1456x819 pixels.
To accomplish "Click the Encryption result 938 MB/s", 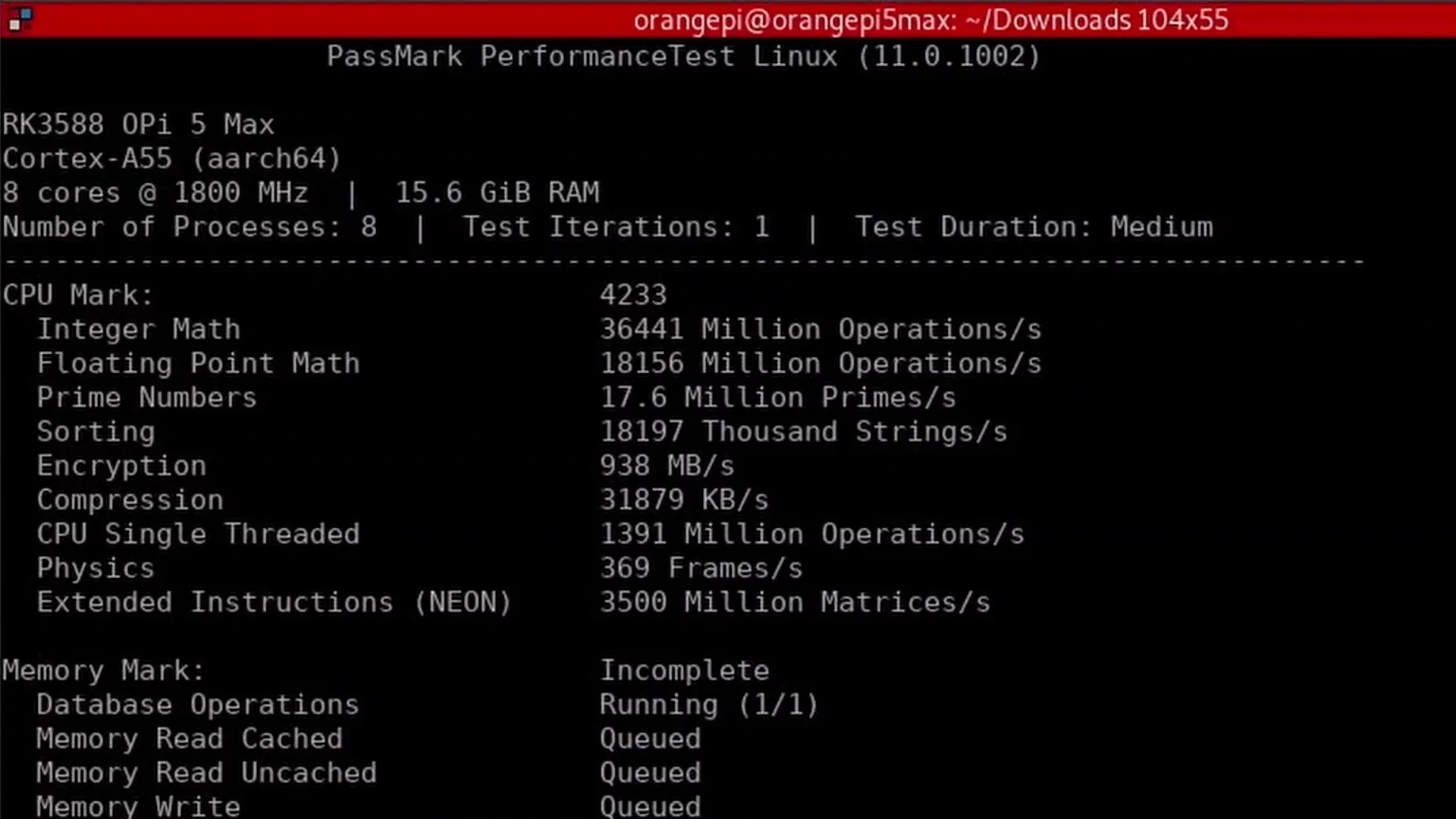I will [x=667, y=466].
